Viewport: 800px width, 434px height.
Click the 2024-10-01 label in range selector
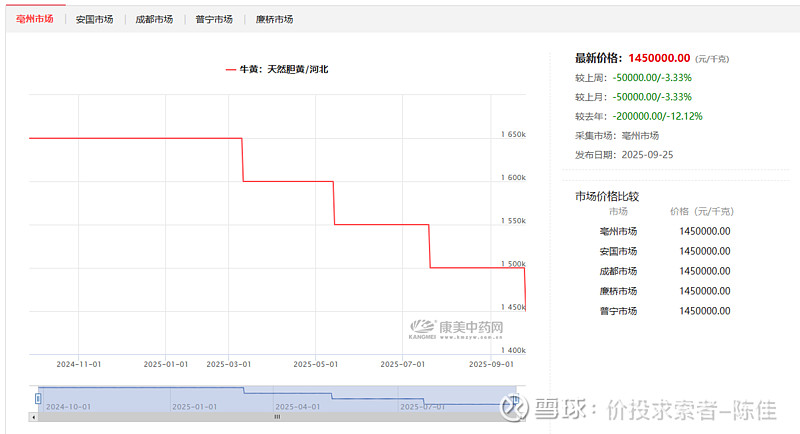click(x=68, y=406)
